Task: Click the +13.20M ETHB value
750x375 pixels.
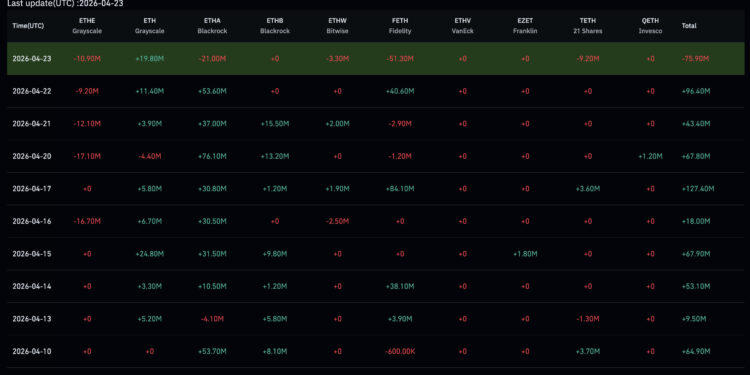Action: 275,156
